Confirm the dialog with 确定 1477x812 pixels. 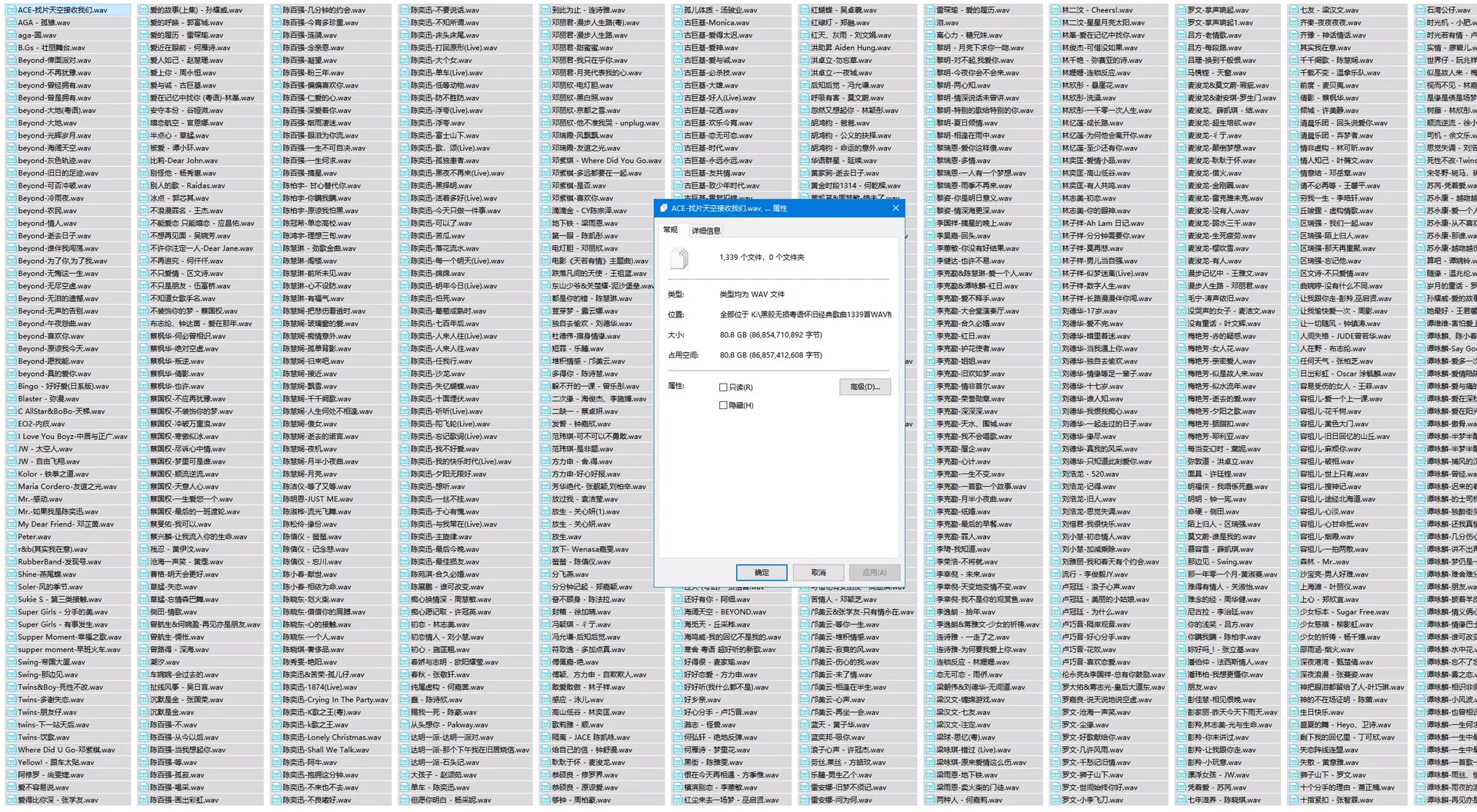tap(762, 573)
